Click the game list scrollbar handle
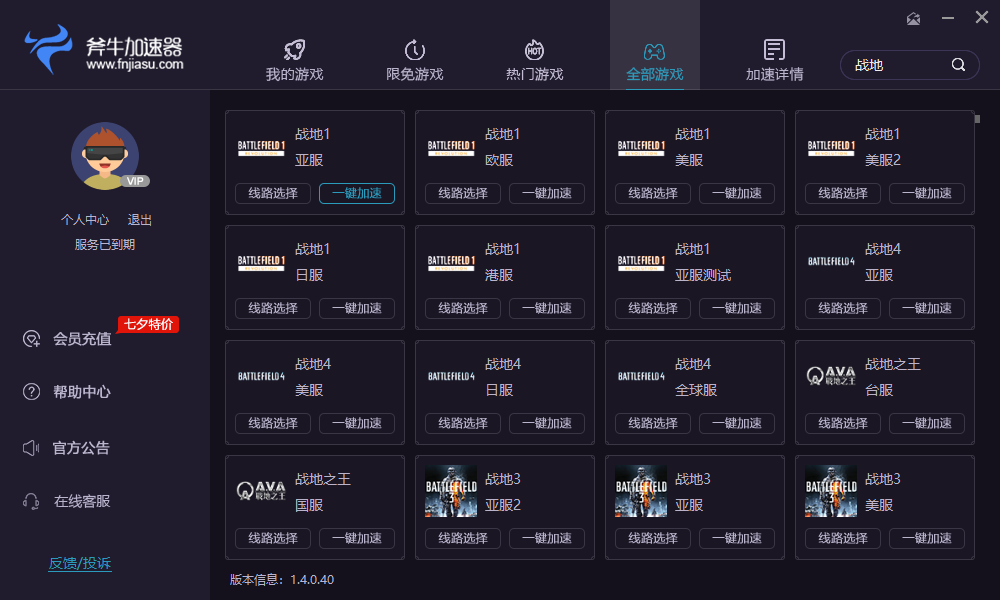1000x600 pixels. 977,119
